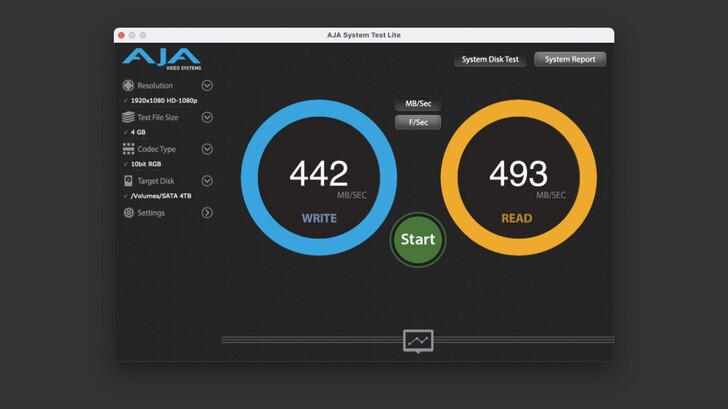Click the Codec Type grid icon
The image size is (728, 409).
(128, 149)
